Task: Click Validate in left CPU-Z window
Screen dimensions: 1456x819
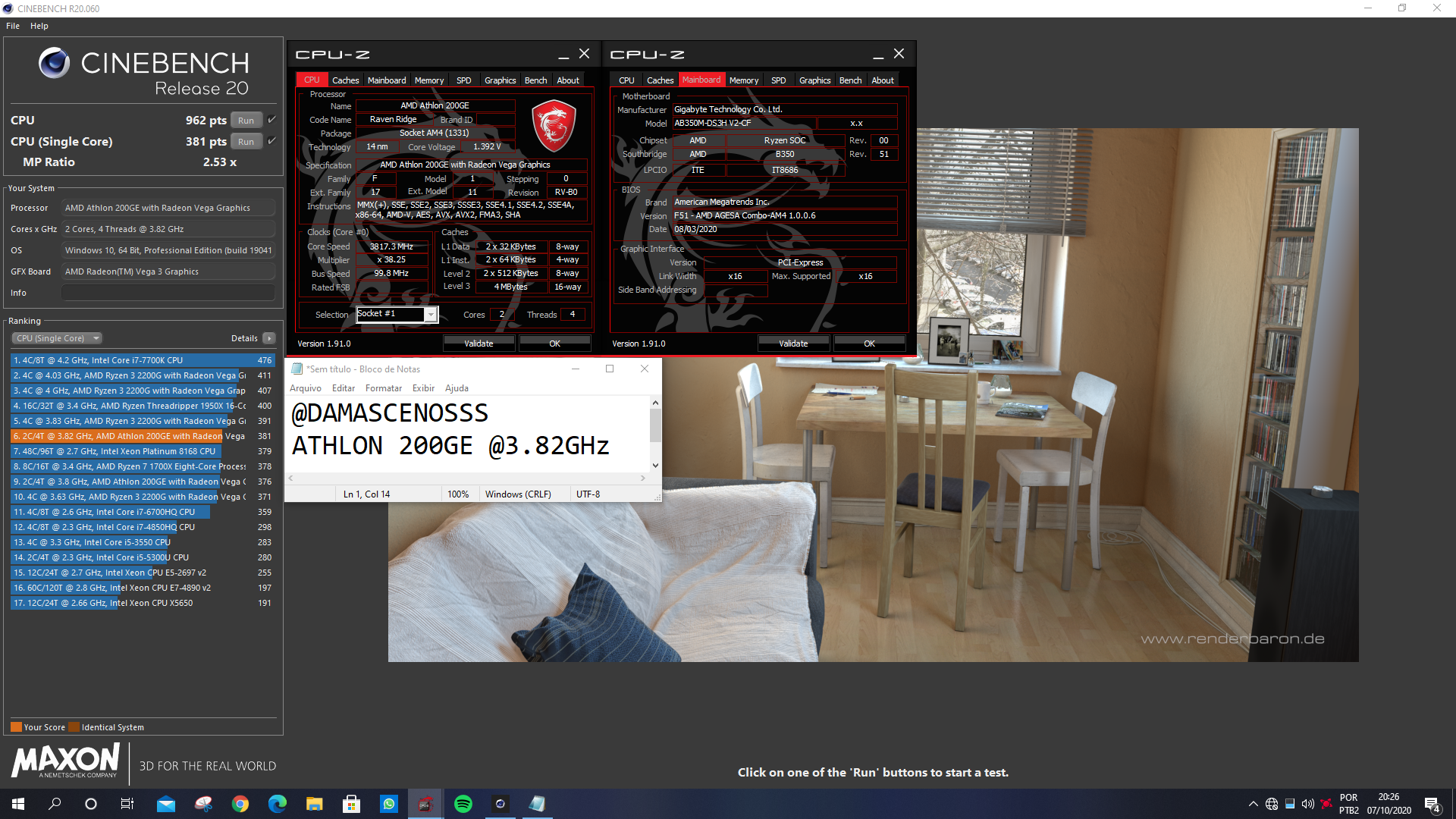Action: tap(479, 344)
